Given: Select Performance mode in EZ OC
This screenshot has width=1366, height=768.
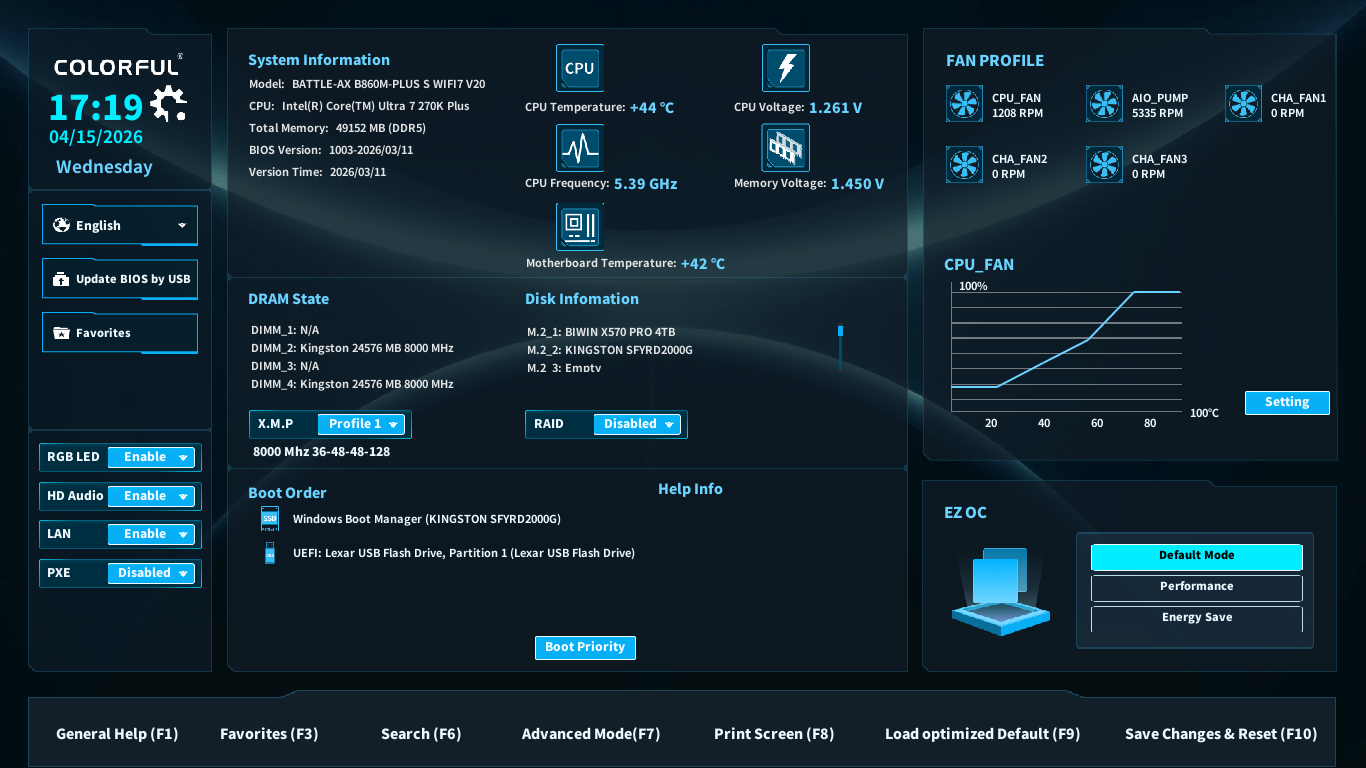Looking at the screenshot, I should (x=1196, y=587).
